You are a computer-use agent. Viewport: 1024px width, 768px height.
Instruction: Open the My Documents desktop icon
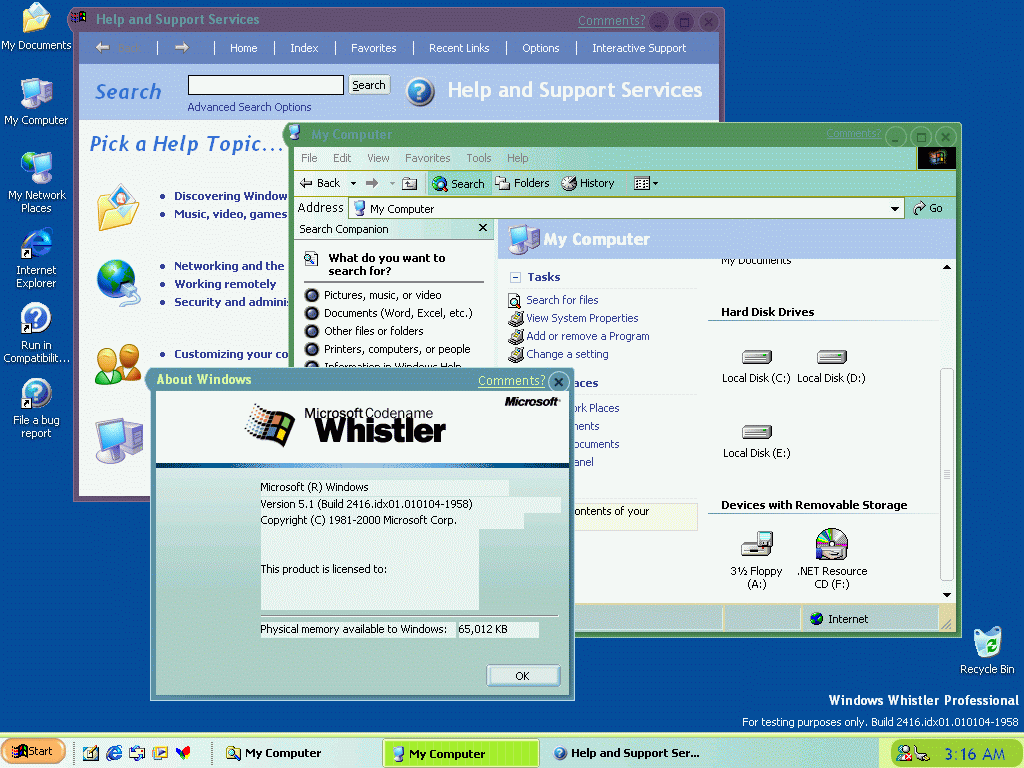36,26
